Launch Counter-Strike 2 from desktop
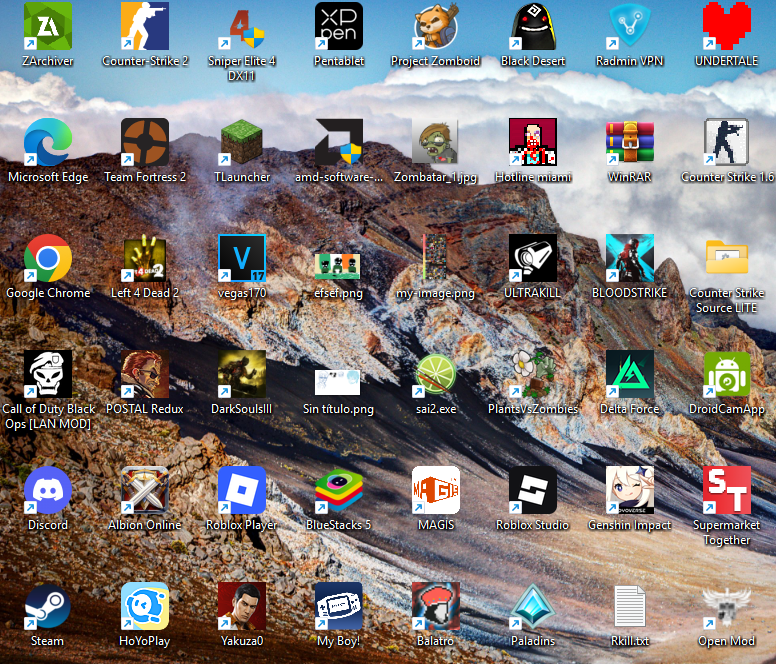The image size is (776, 664). (145, 26)
